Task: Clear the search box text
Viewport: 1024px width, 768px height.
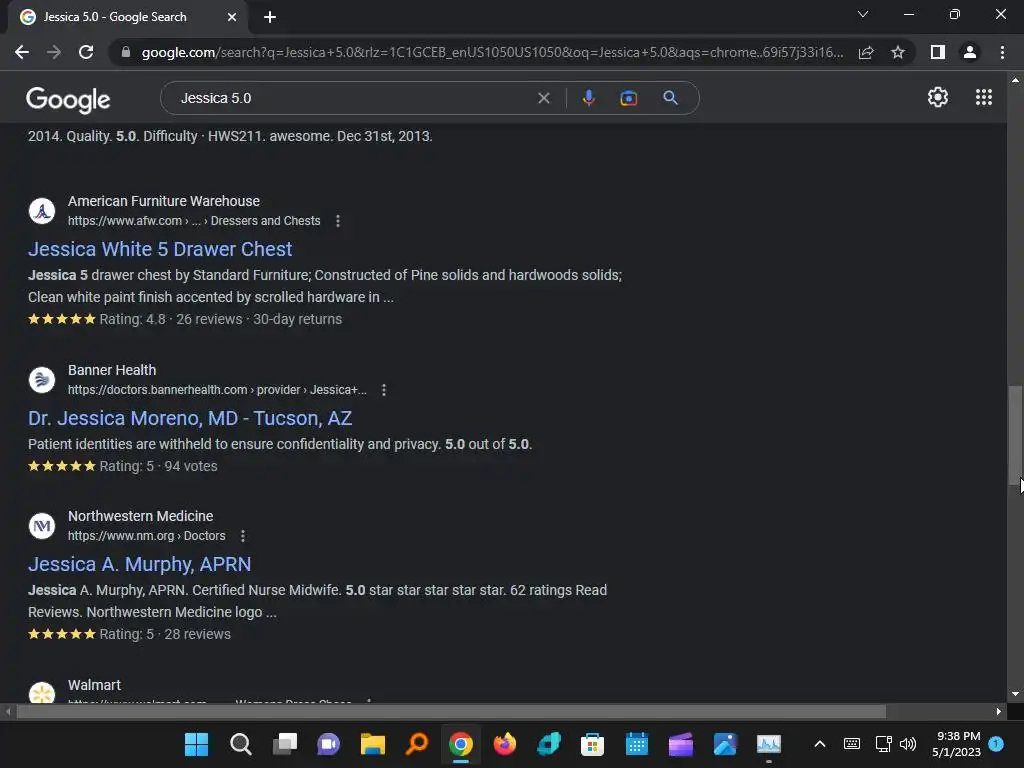Action: pos(543,98)
